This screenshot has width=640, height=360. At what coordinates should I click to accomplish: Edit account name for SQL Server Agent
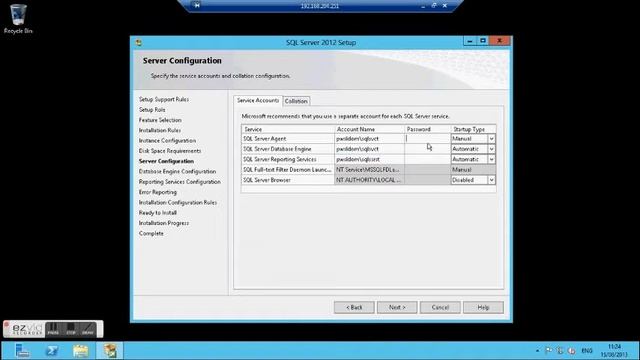[x=369, y=139]
